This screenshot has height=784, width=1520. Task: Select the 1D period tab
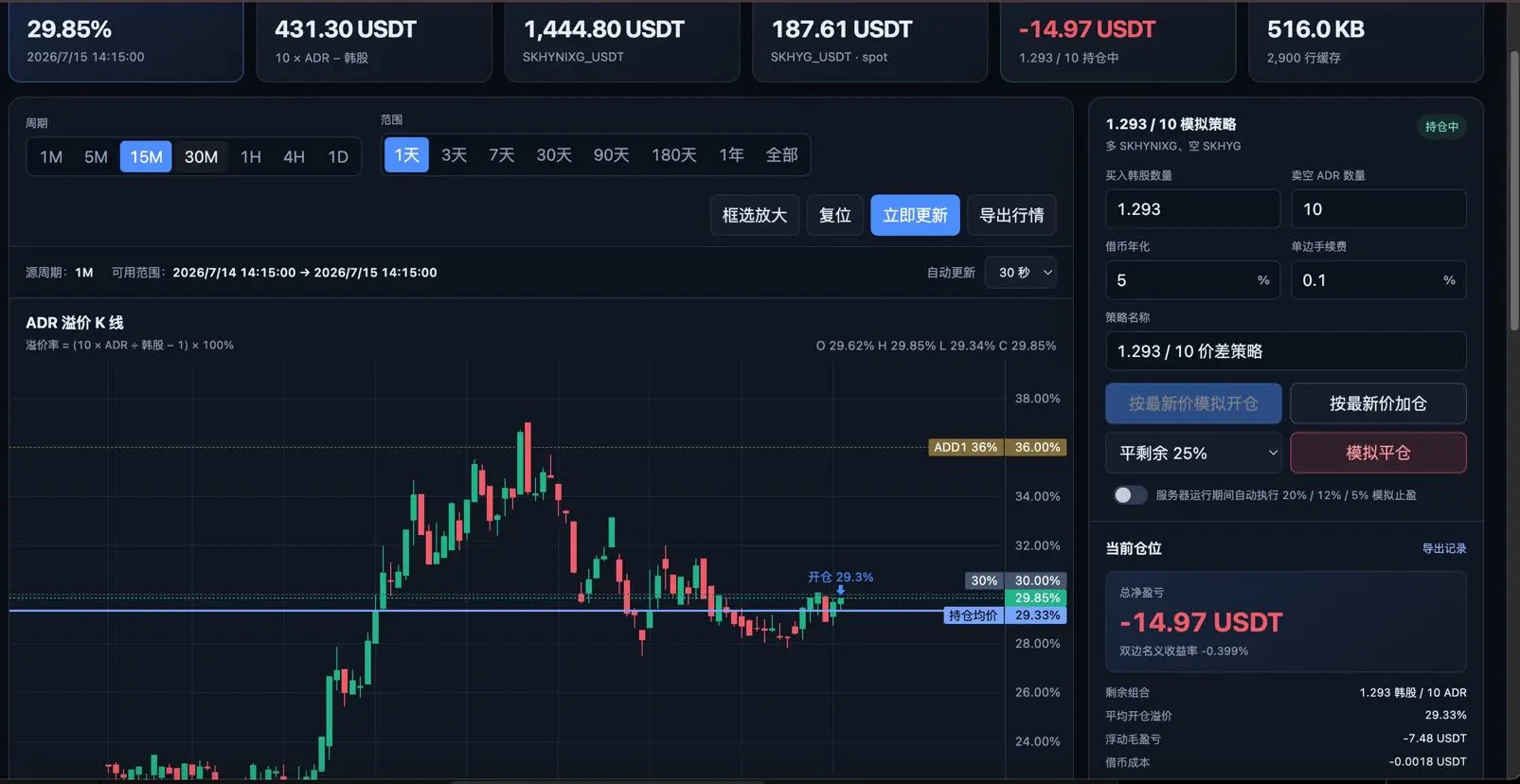pyautogui.click(x=338, y=156)
